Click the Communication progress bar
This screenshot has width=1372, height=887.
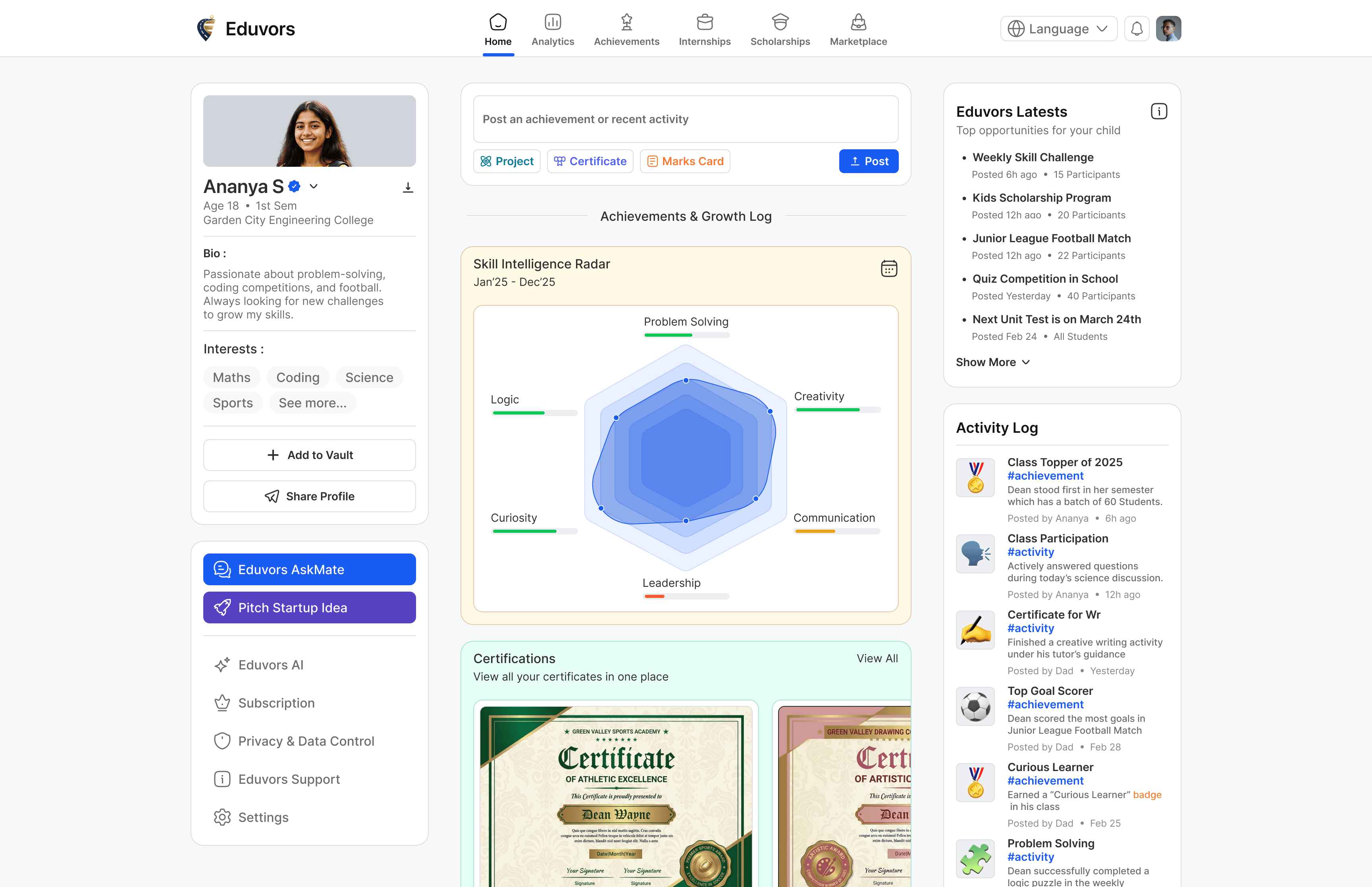(838, 531)
